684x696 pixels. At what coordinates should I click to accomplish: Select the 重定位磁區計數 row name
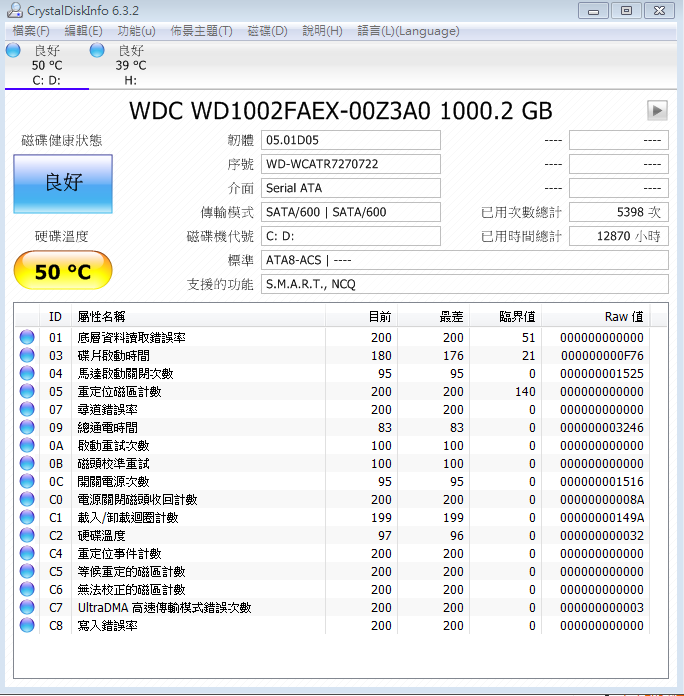point(119,392)
